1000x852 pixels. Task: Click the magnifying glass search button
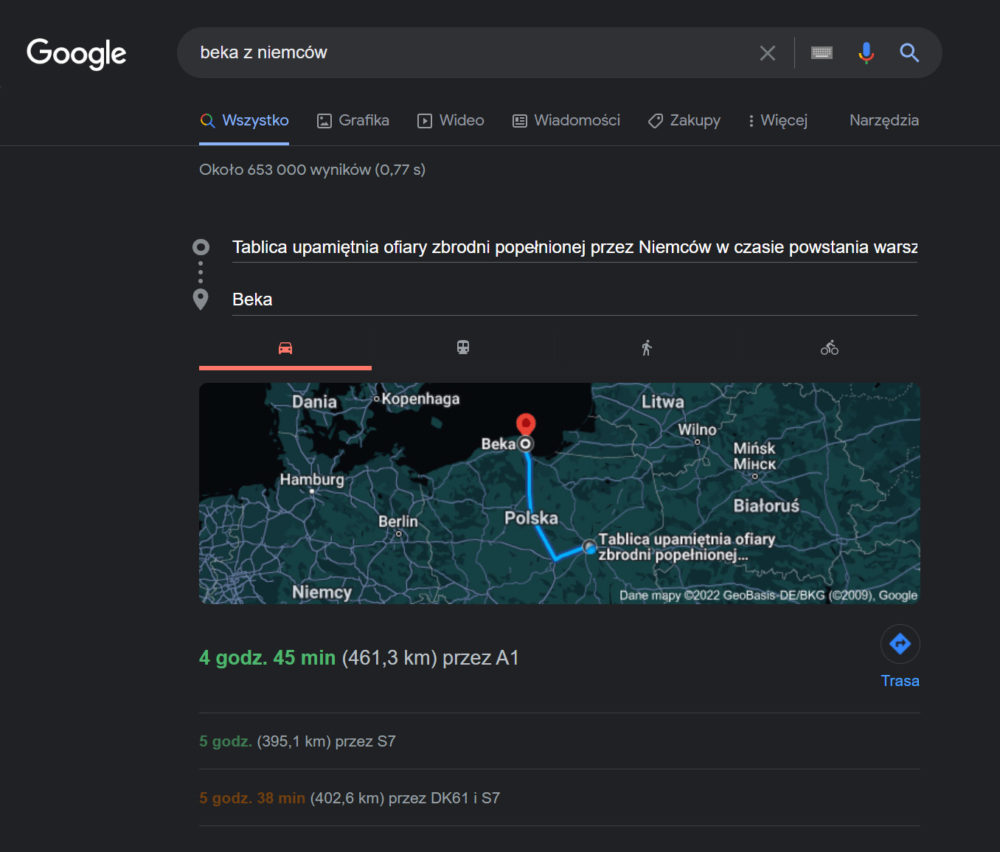(x=909, y=53)
